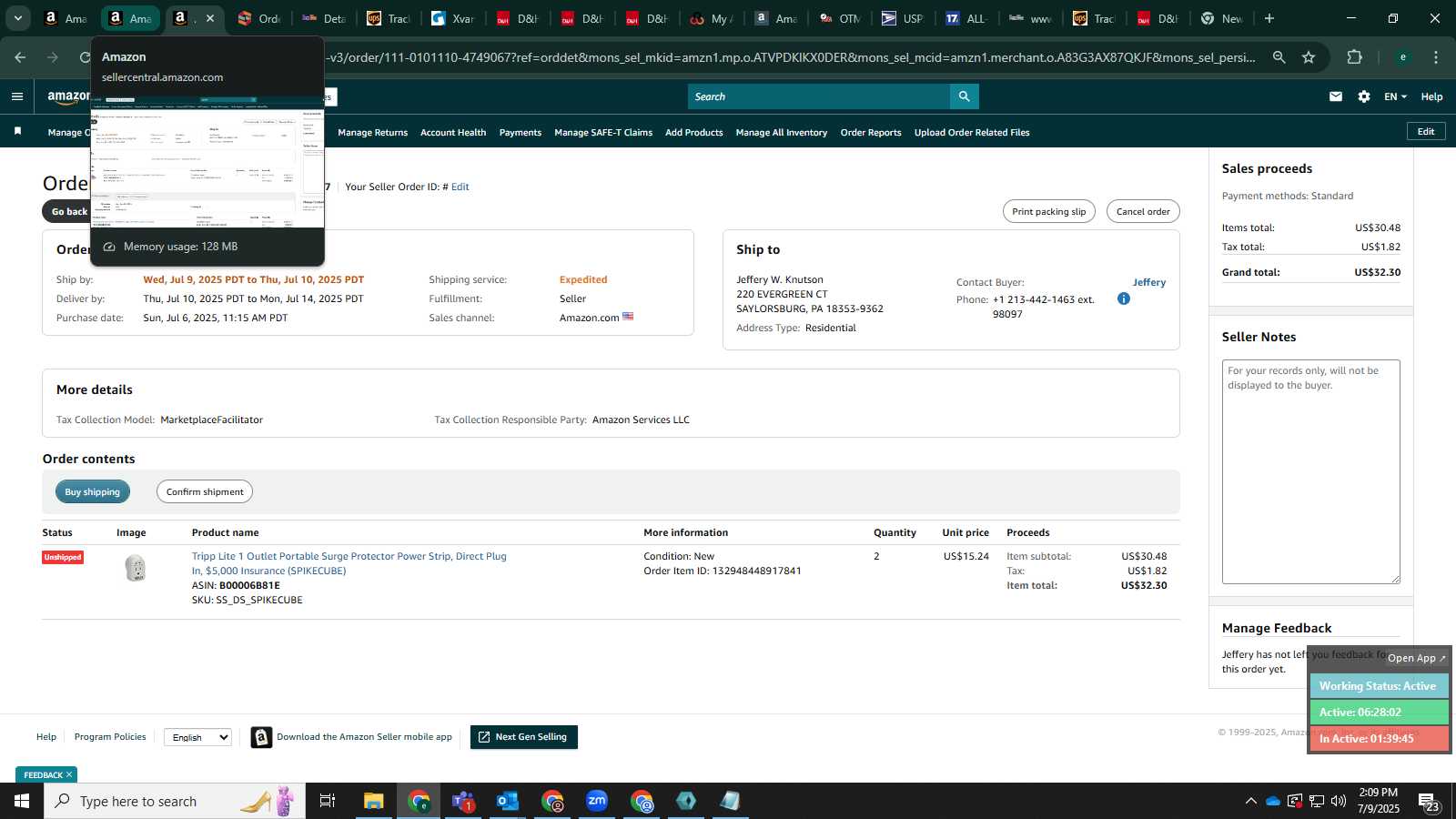Switch to the USP browser tab
The image size is (1456, 819).
902,18
